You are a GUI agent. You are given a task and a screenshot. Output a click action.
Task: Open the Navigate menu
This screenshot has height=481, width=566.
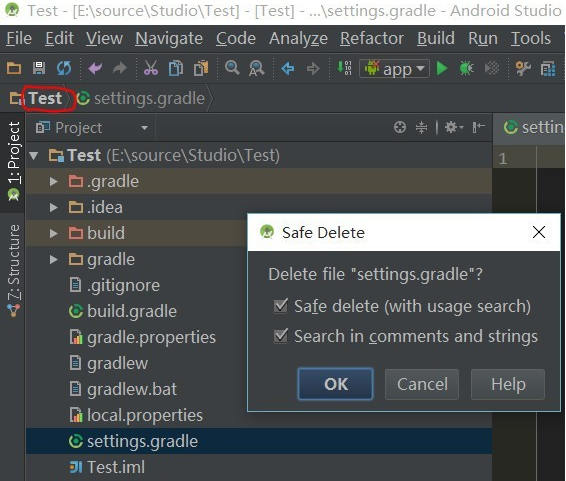[x=169, y=38]
